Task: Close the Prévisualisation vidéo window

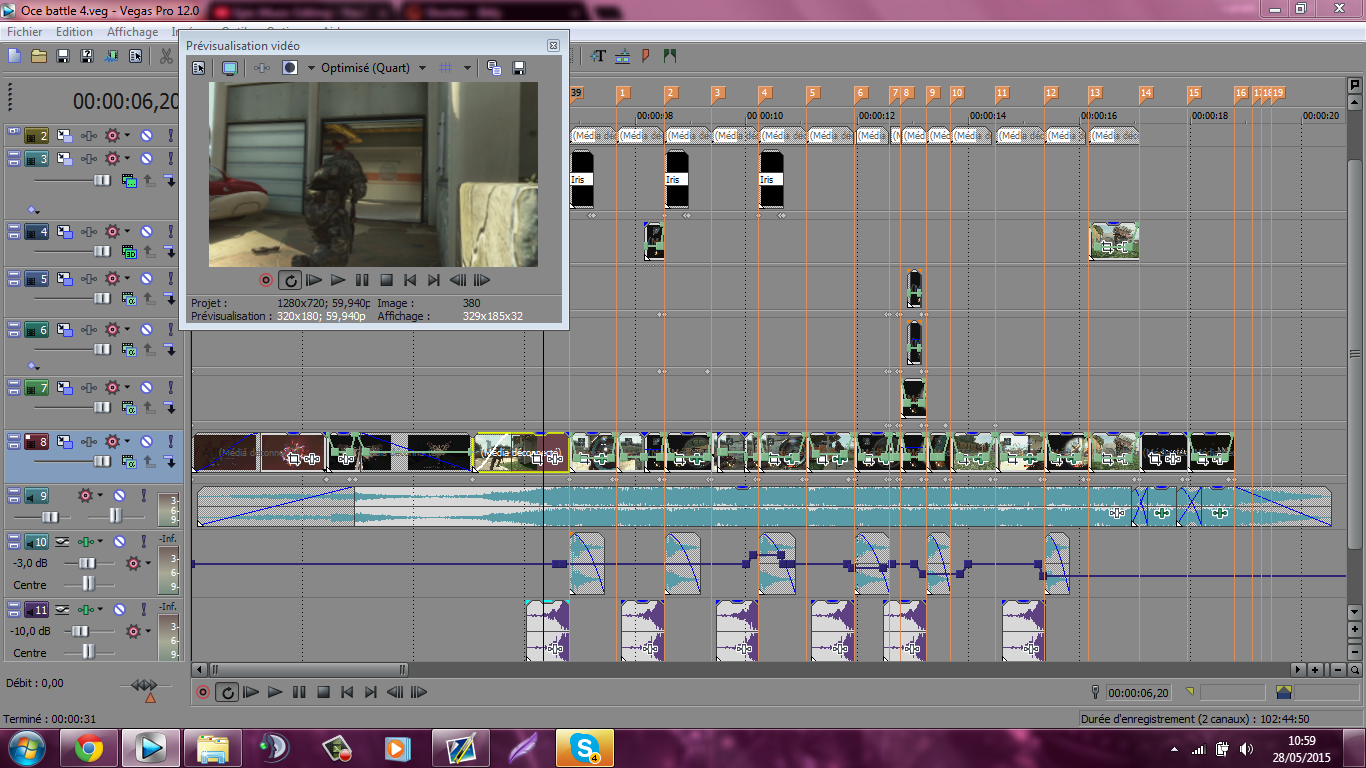Action: 553,46
